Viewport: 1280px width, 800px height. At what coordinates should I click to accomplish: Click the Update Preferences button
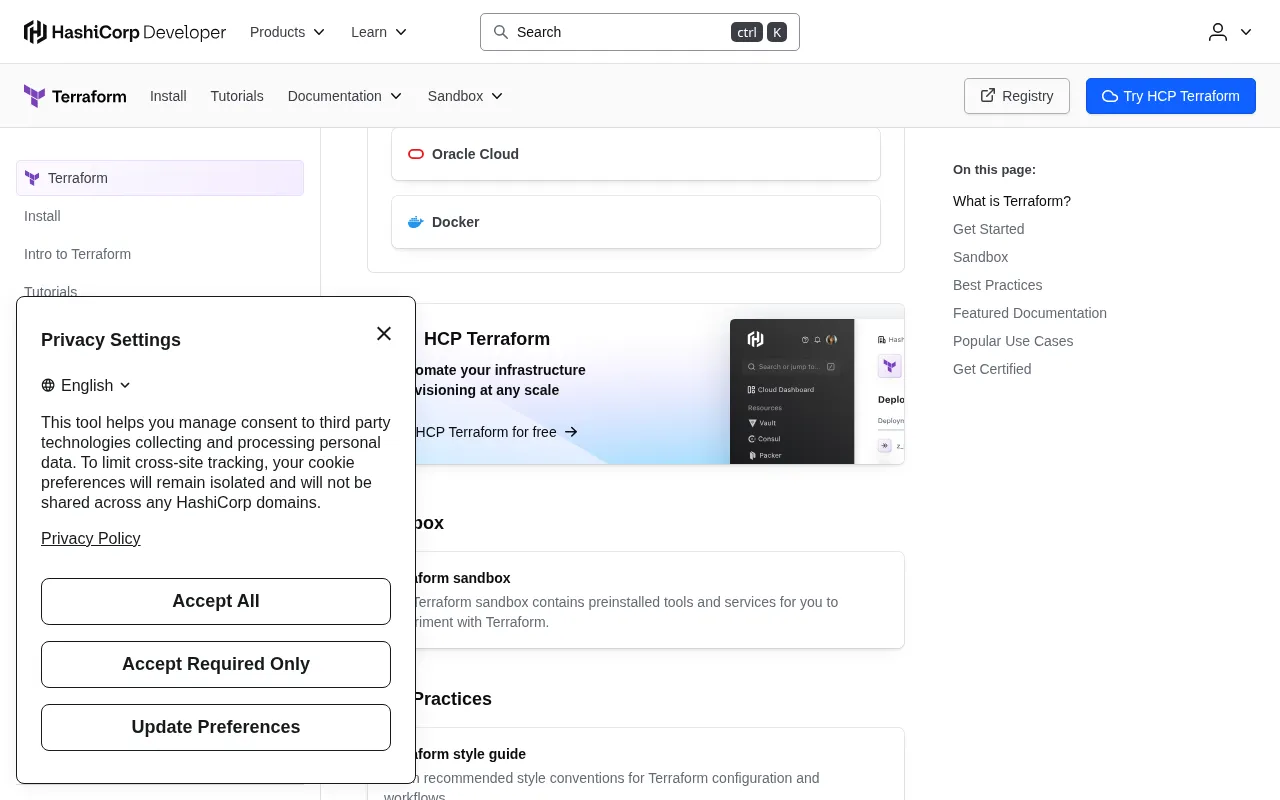[x=216, y=727]
